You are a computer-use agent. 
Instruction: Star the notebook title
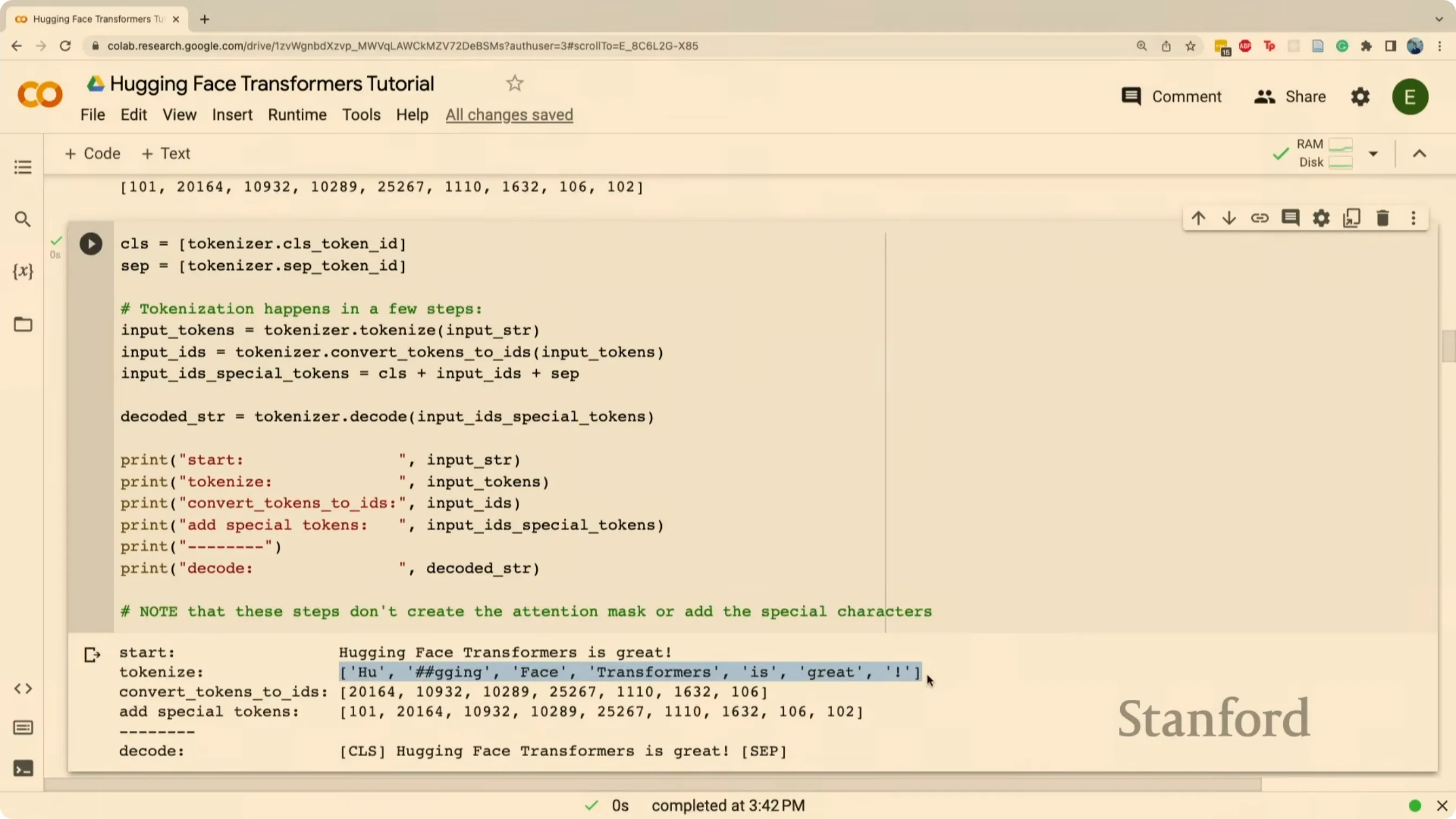click(515, 83)
